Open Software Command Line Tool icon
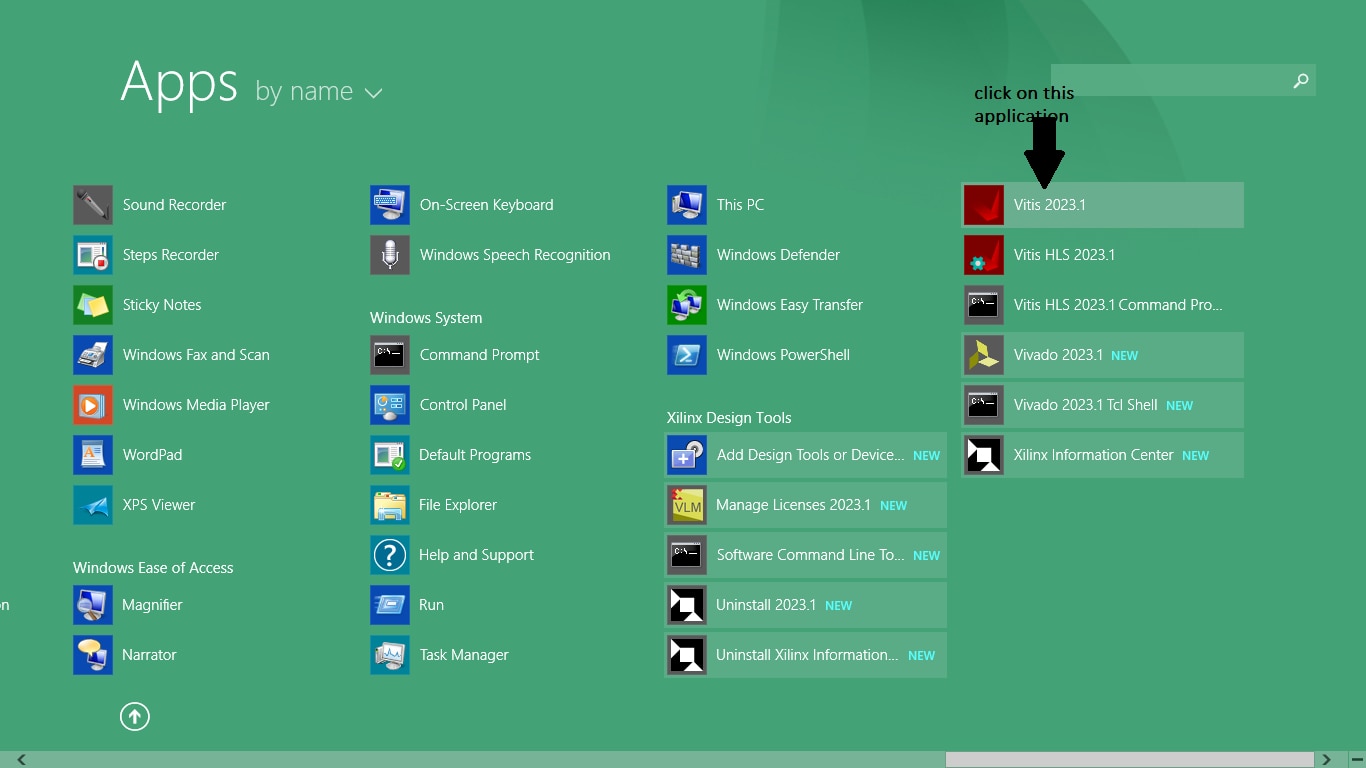 click(x=687, y=555)
